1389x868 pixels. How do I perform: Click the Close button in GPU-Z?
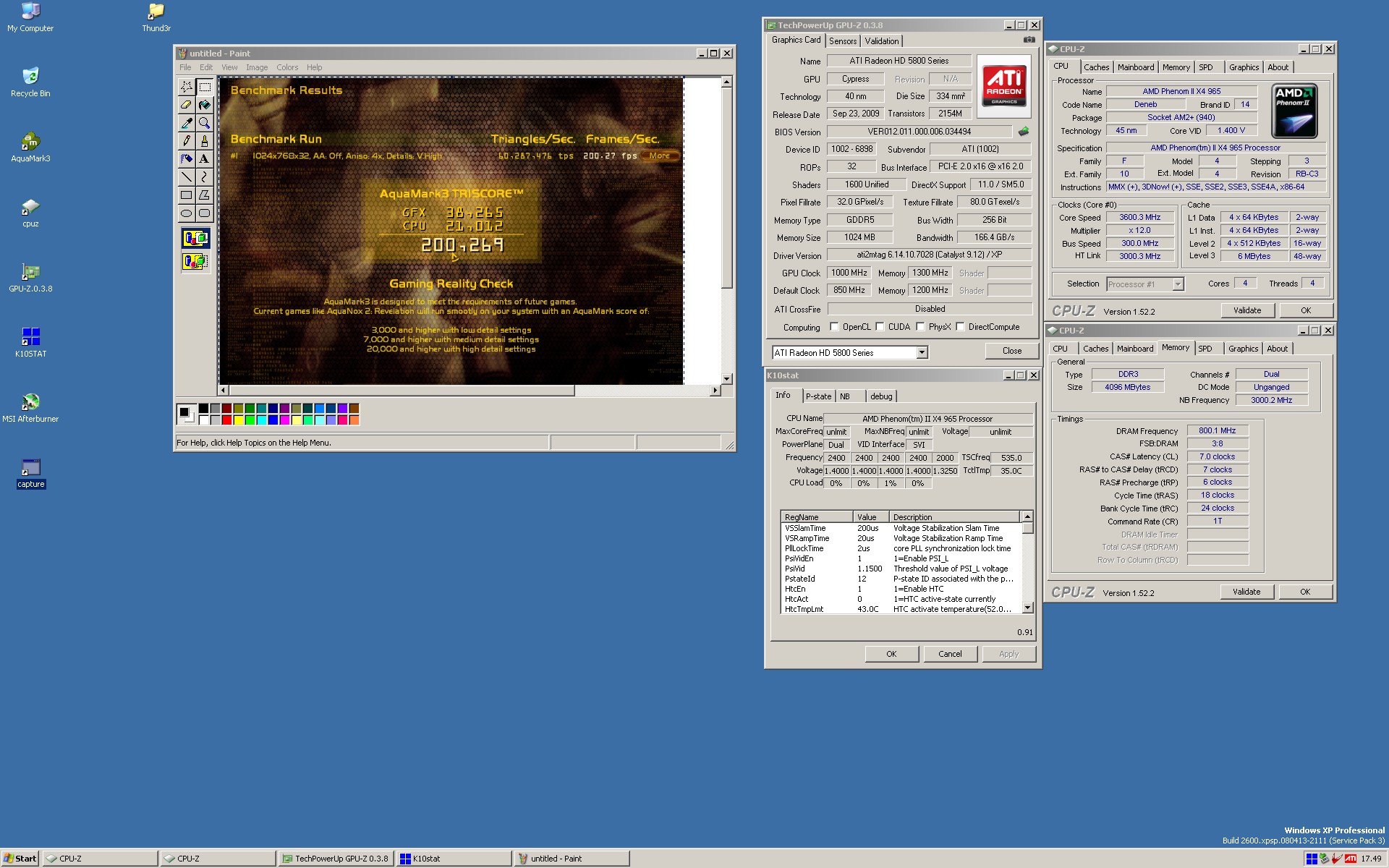1012,351
